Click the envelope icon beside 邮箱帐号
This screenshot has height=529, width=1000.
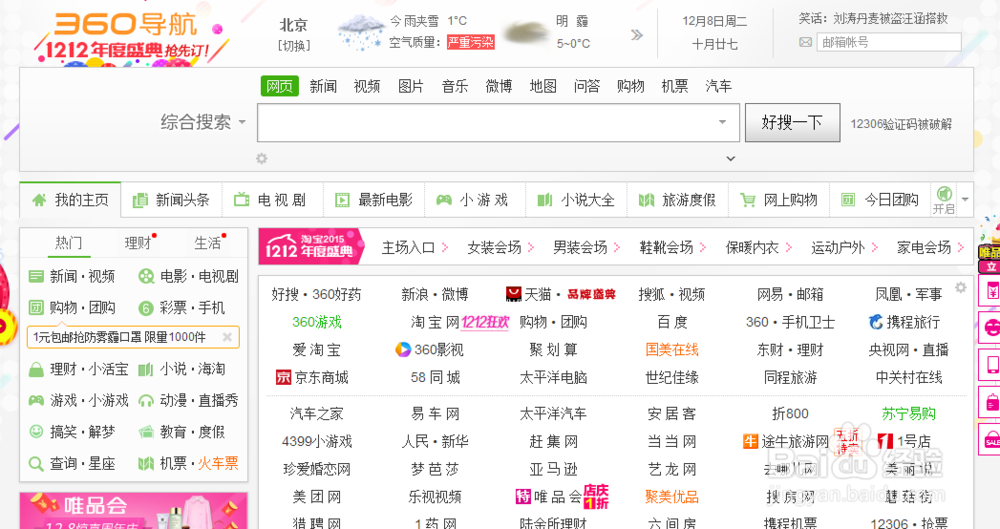coord(805,42)
